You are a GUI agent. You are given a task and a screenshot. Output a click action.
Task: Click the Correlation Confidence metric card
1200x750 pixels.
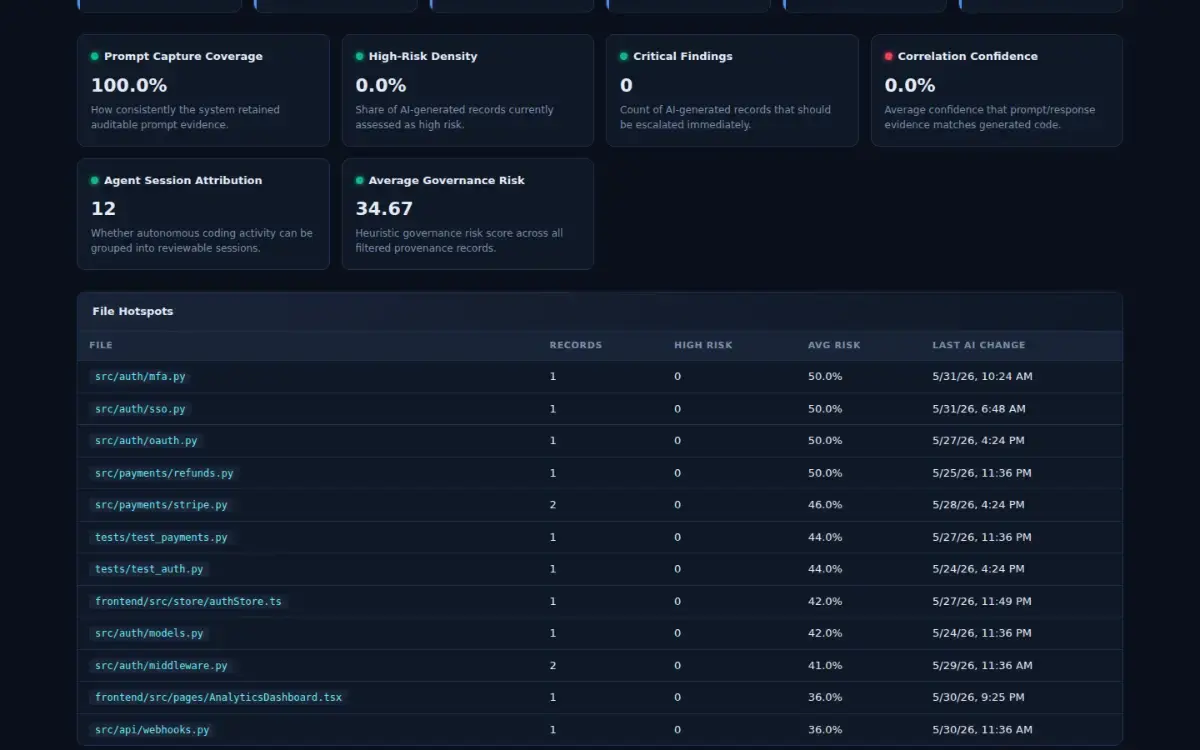[997, 91]
